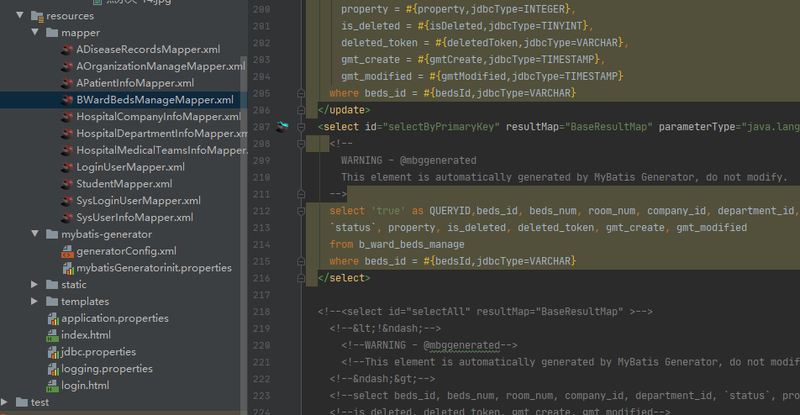Select AOrganizationManageMapper.xml in project tree
The width and height of the screenshot is (800, 415).
pyautogui.click(x=161, y=66)
